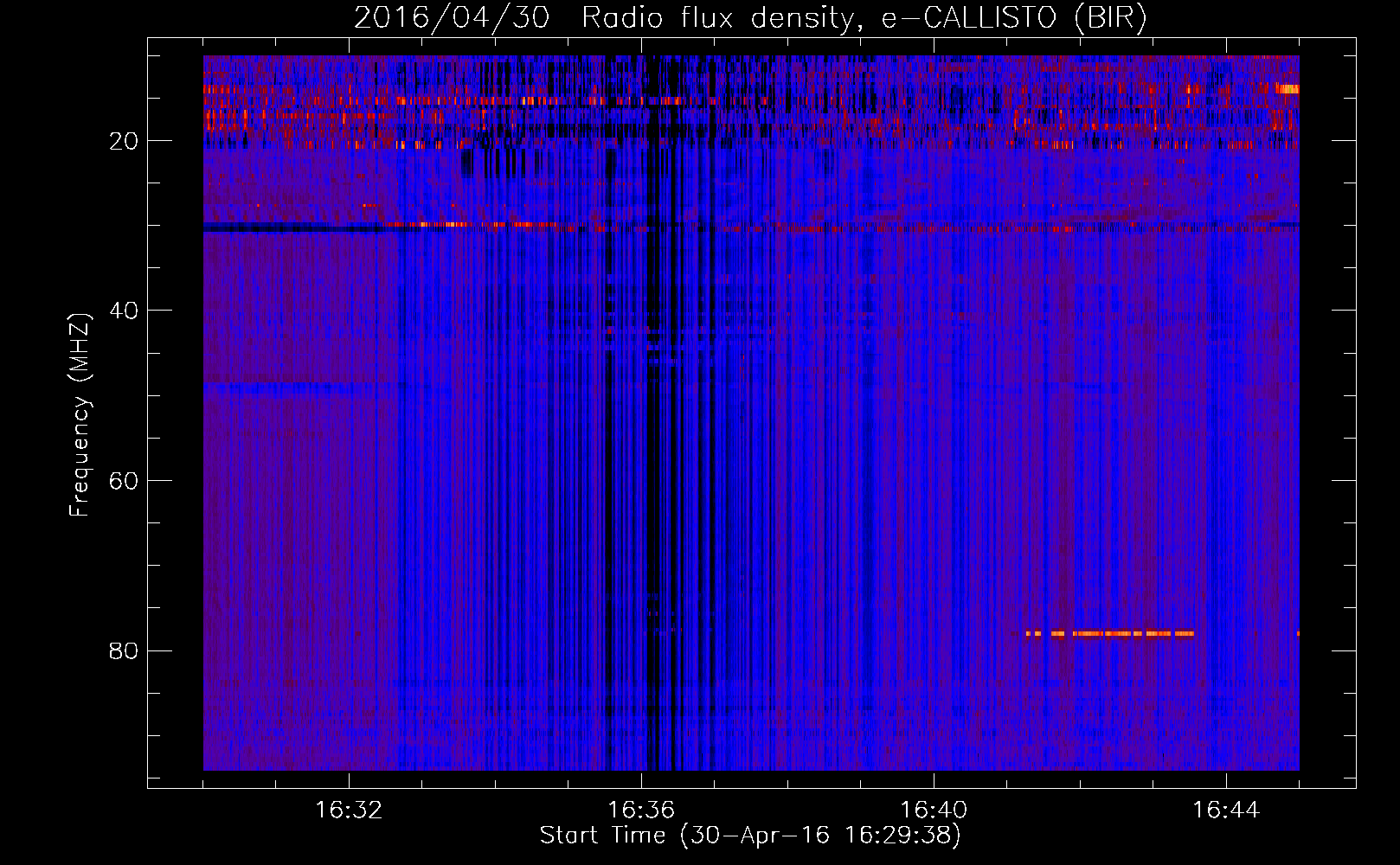Screen dimensions: 1400x865
Task: Click the 20 MHz frequency tick label
Action: click(124, 141)
